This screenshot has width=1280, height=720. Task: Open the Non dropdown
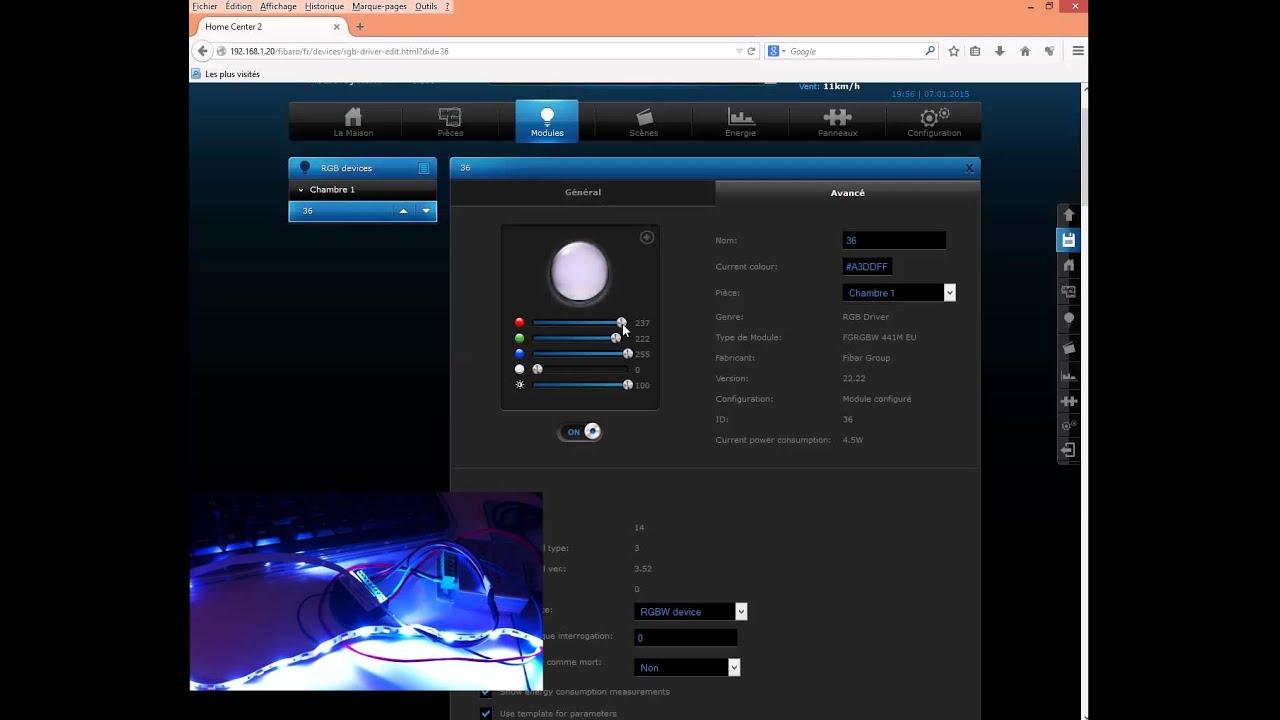coord(687,668)
